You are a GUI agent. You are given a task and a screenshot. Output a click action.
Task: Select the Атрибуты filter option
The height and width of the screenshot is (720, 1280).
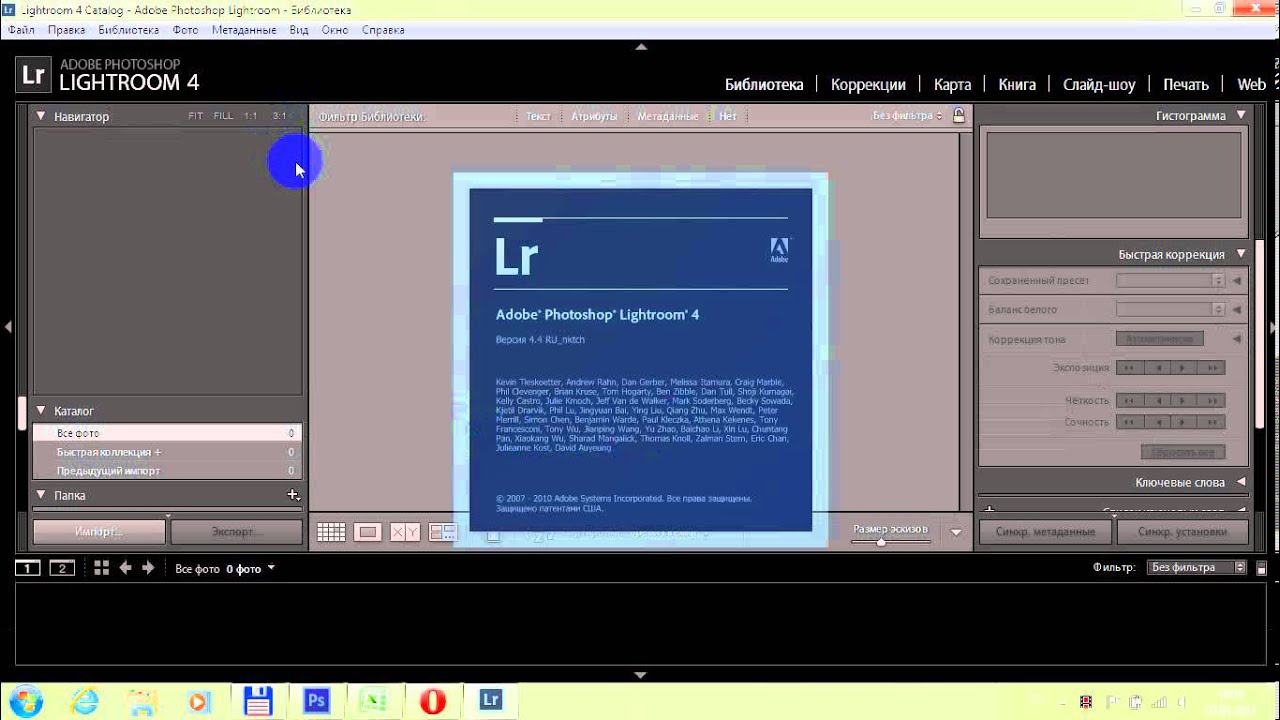tap(594, 116)
